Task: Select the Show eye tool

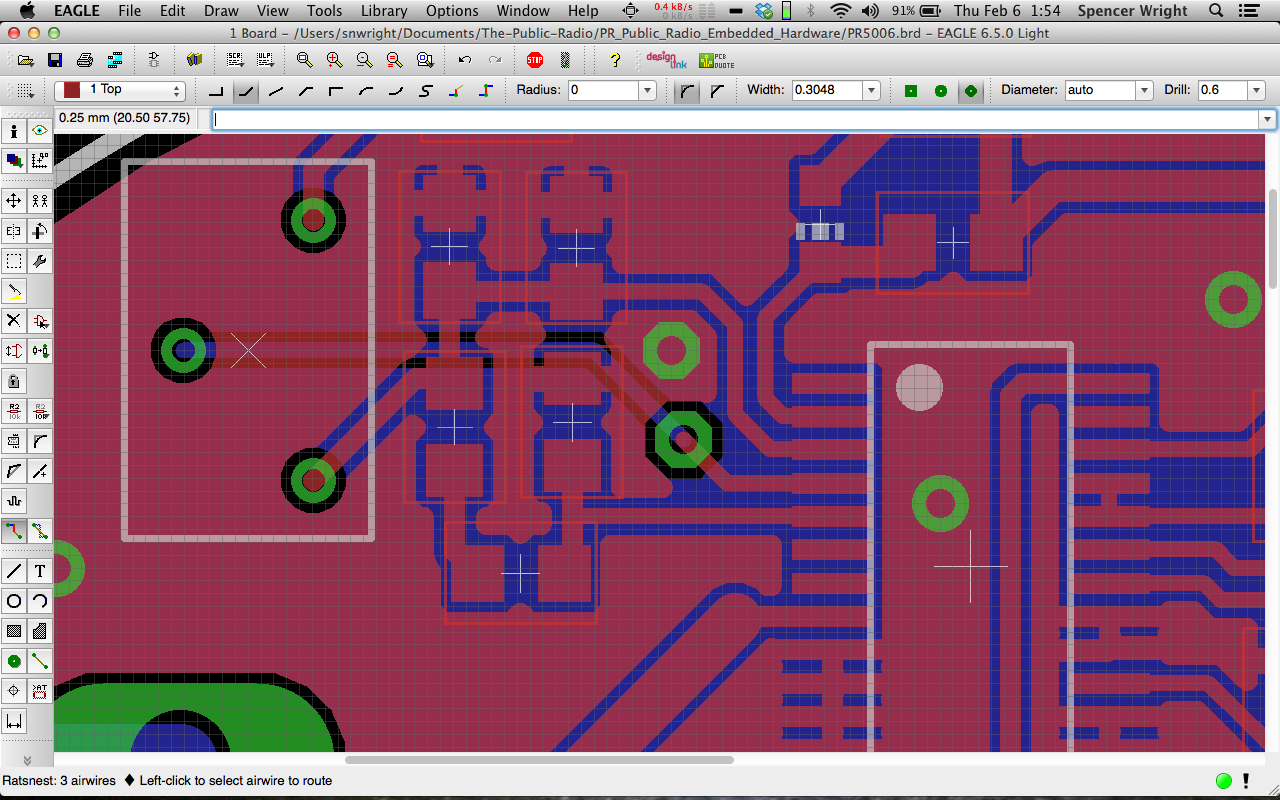Action: click(x=40, y=131)
